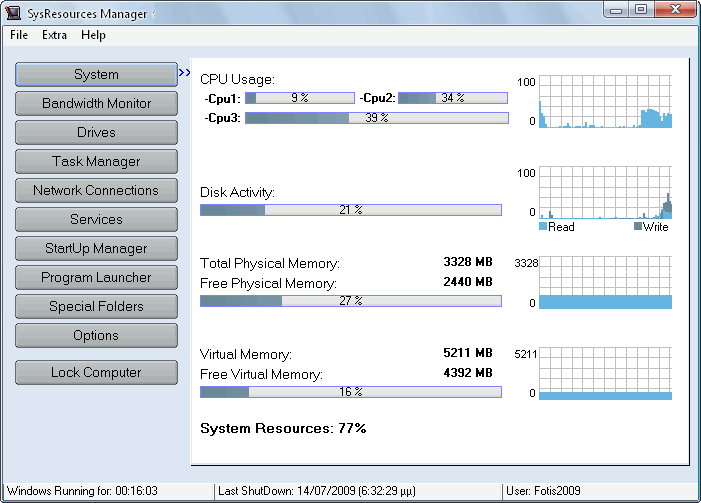The height and width of the screenshot is (503, 701).
Task: Click the Cpu3 usage bar showing 39 %
Action: (x=377, y=118)
